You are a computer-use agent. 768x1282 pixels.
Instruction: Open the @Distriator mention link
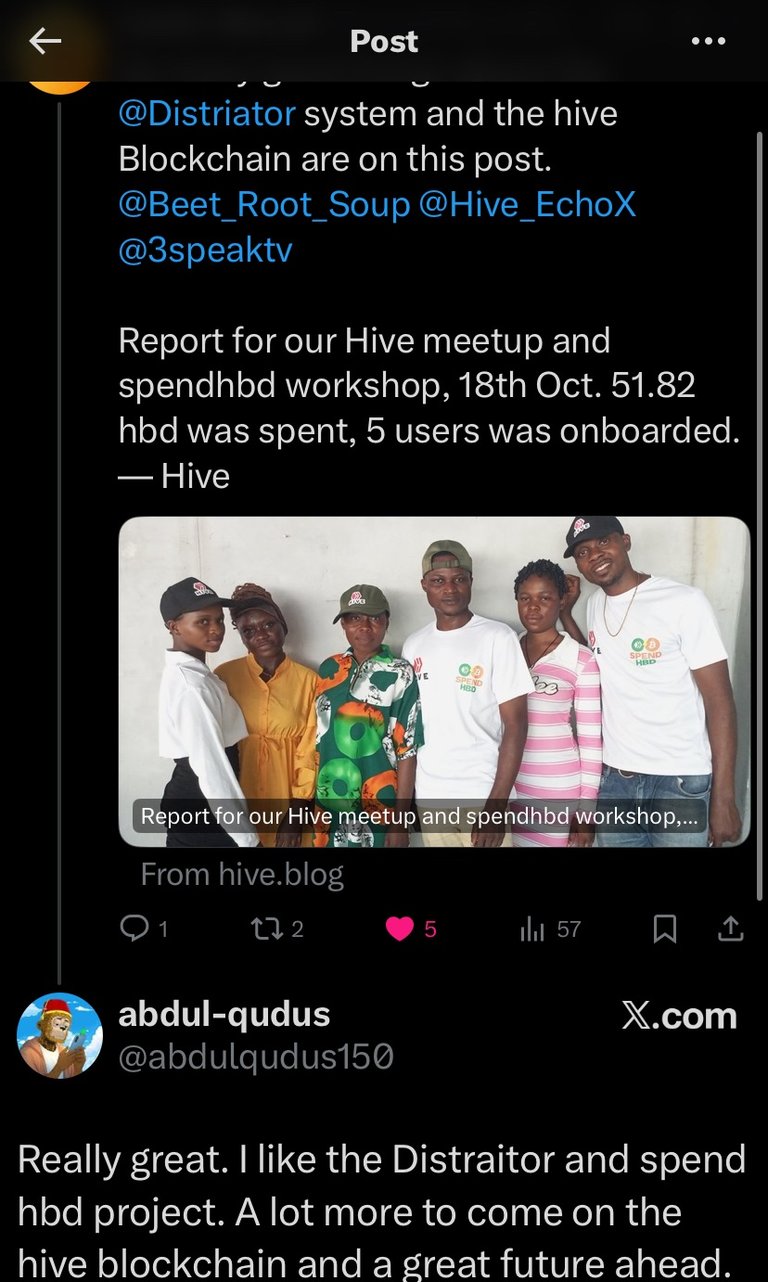tap(207, 113)
